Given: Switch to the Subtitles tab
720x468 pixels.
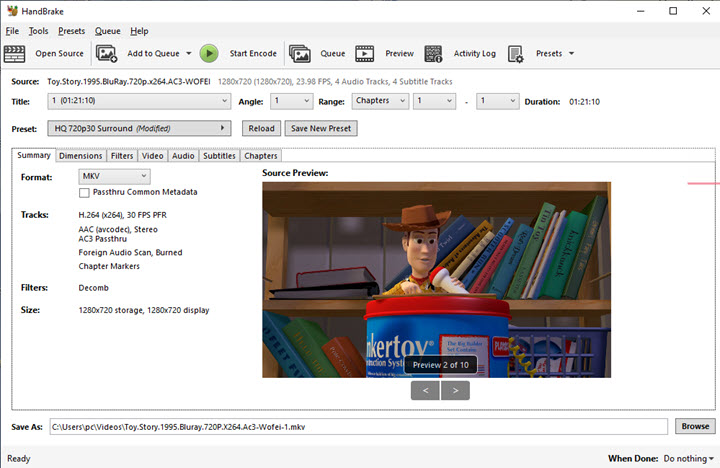Looking at the screenshot, I should [x=219, y=156].
